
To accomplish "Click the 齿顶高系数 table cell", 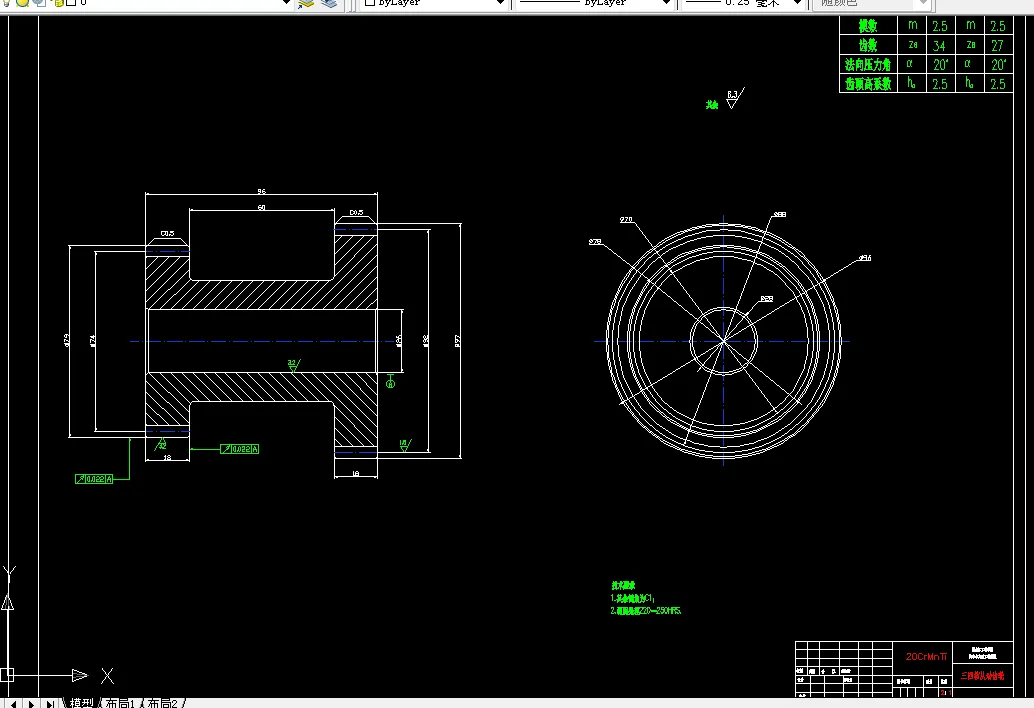I will tap(868, 83).
